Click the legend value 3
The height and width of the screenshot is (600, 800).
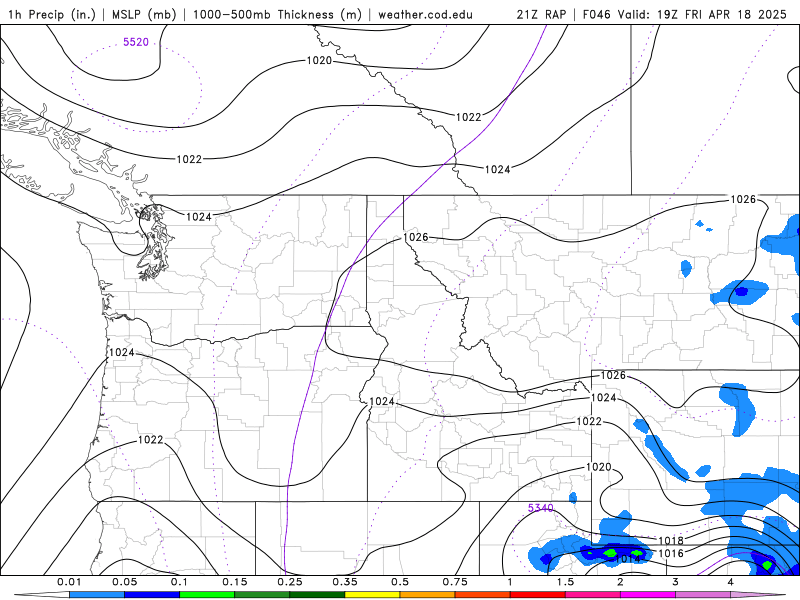pos(676,582)
